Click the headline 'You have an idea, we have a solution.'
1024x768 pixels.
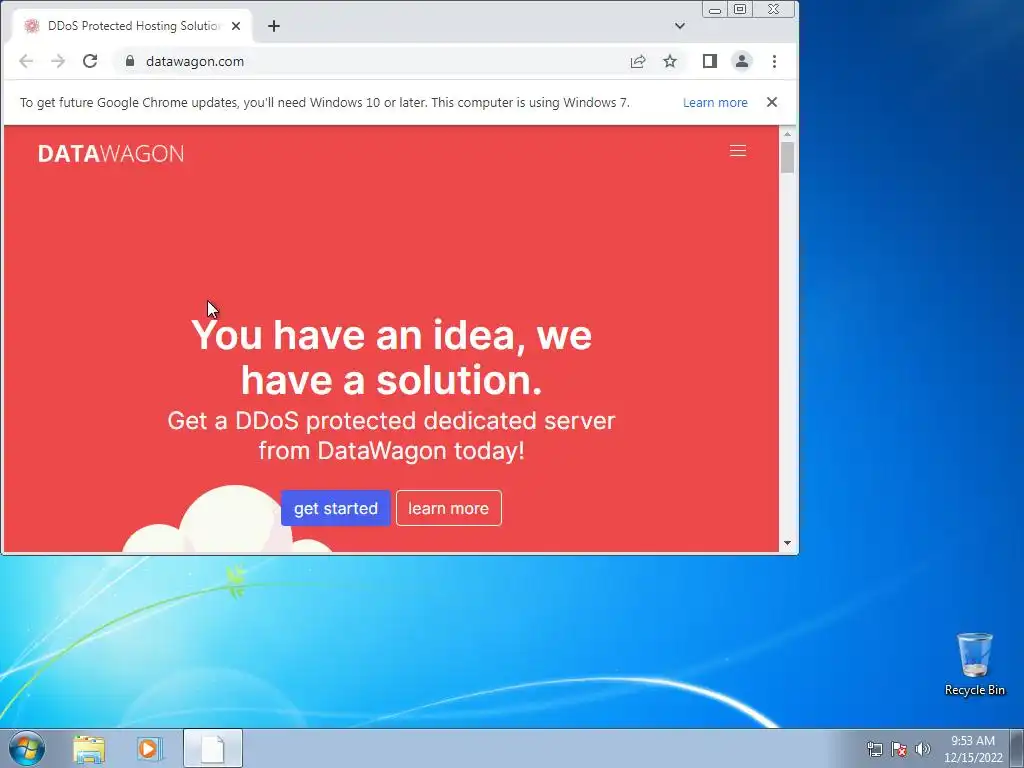391,357
